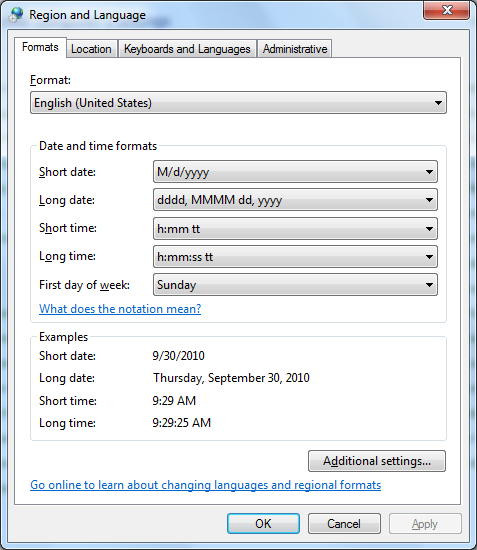Viewport: 477px width, 550px height.
Task: Open the Administrative tab
Action: (x=295, y=49)
